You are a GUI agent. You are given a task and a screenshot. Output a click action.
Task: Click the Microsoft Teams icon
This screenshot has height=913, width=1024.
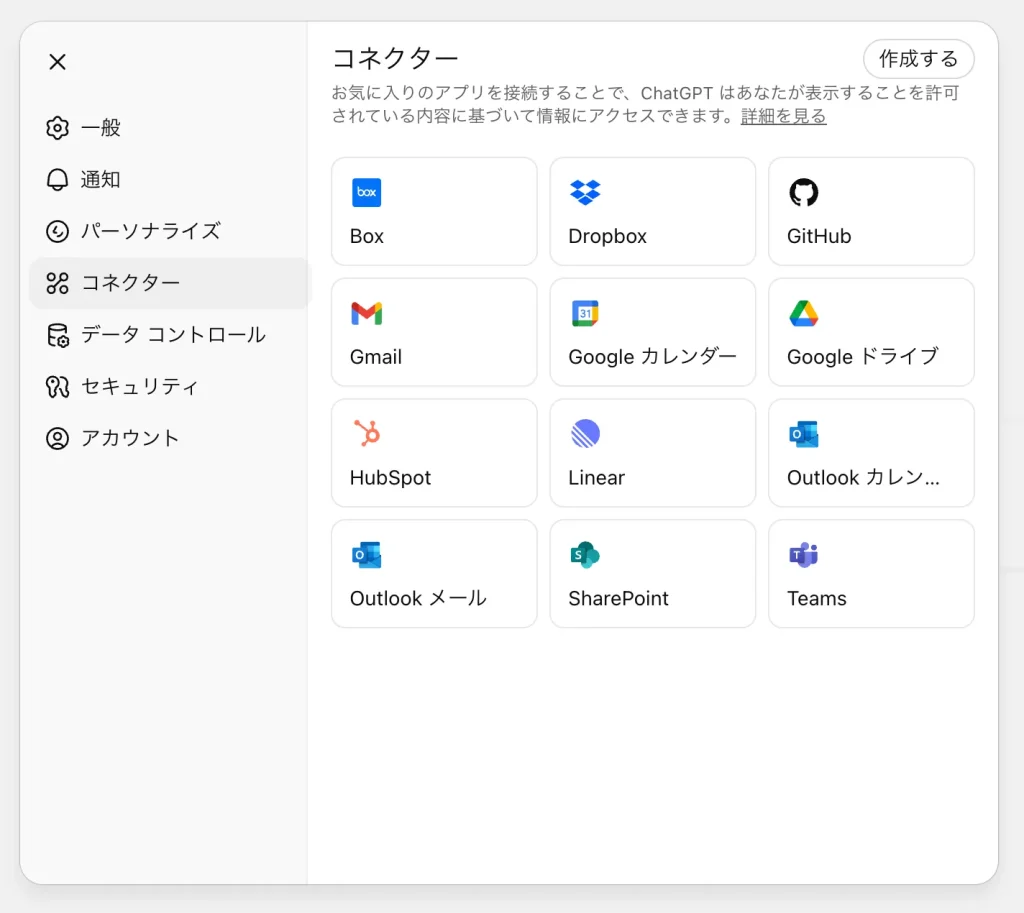pos(803,555)
